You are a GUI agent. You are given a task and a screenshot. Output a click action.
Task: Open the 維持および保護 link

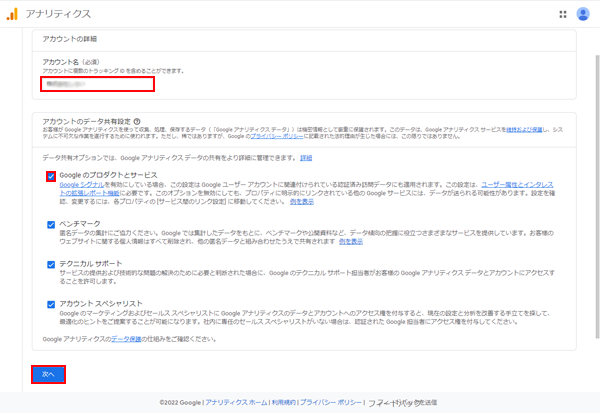point(524,130)
